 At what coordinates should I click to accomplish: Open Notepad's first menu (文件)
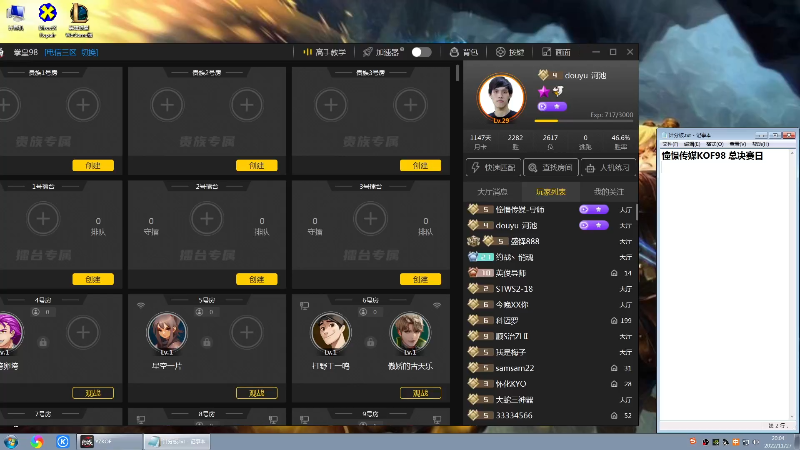coord(669,144)
